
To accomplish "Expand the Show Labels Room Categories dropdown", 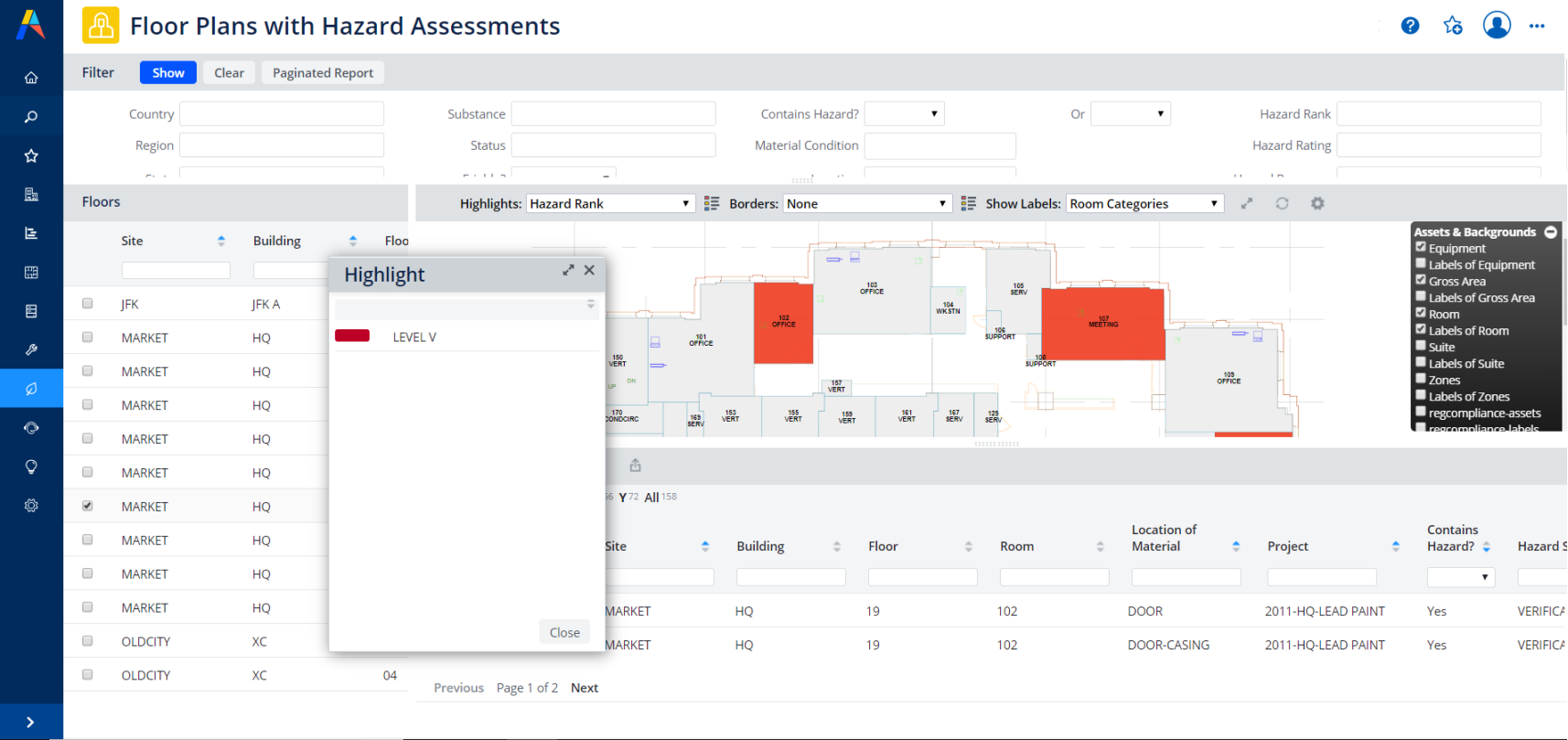I will 1144,204.
